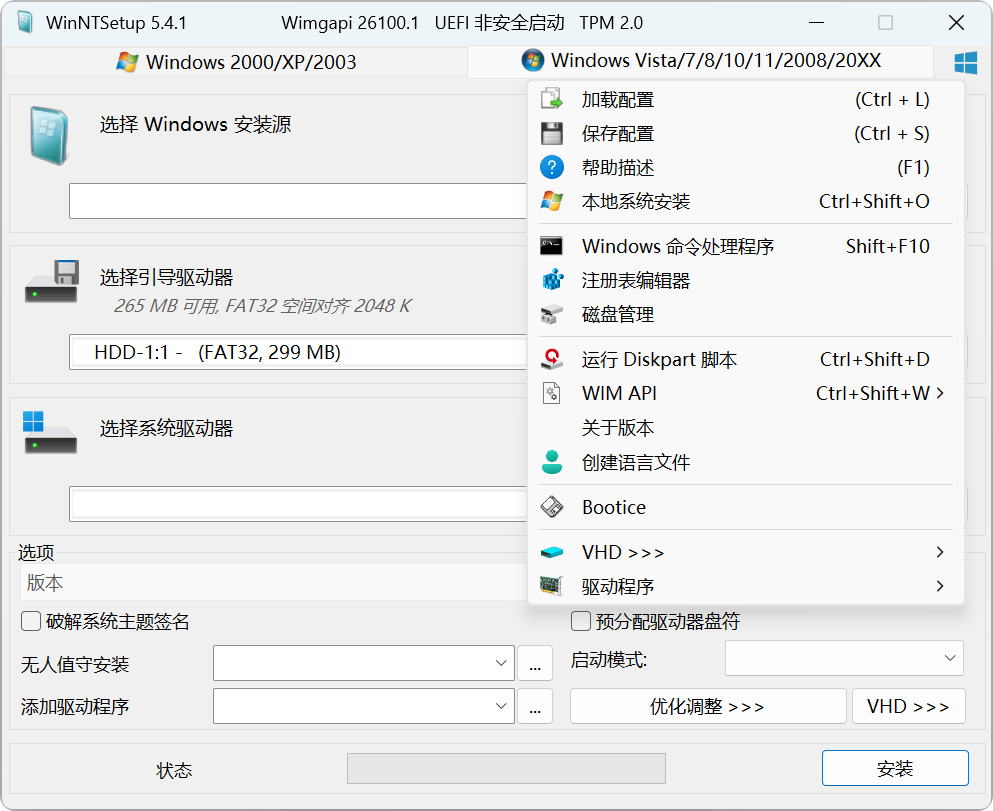Switch to Windows 2000/XP/2003 tab
Image resolution: width=993 pixels, height=811 pixels.
click(236, 62)
